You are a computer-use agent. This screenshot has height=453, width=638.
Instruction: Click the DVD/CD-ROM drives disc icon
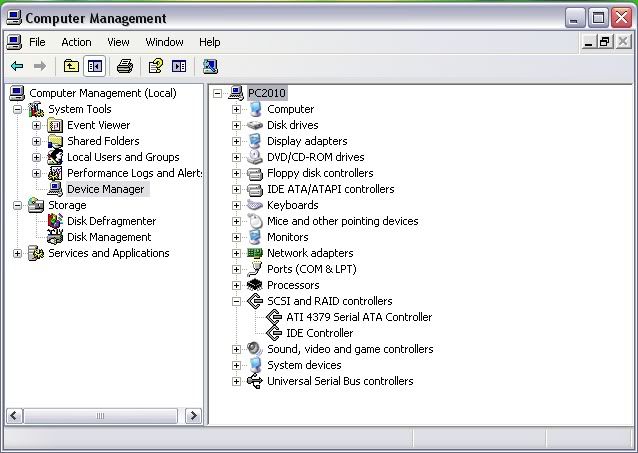[255, 157]
